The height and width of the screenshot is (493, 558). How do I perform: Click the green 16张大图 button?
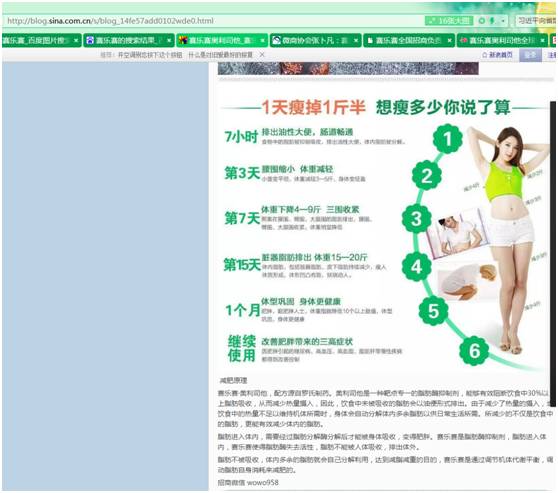click(x=449, y=21)
